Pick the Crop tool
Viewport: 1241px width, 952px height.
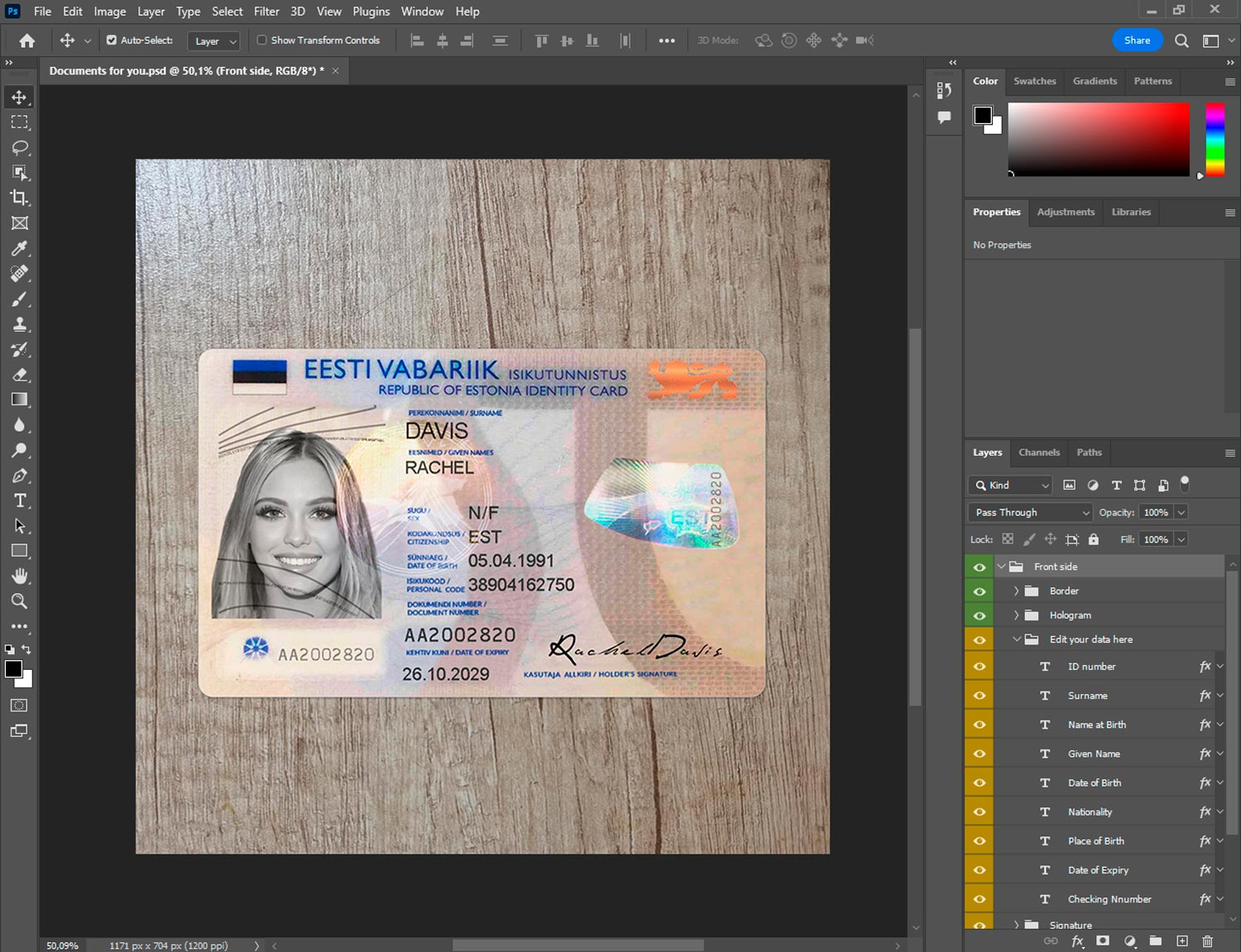(19, 198)
